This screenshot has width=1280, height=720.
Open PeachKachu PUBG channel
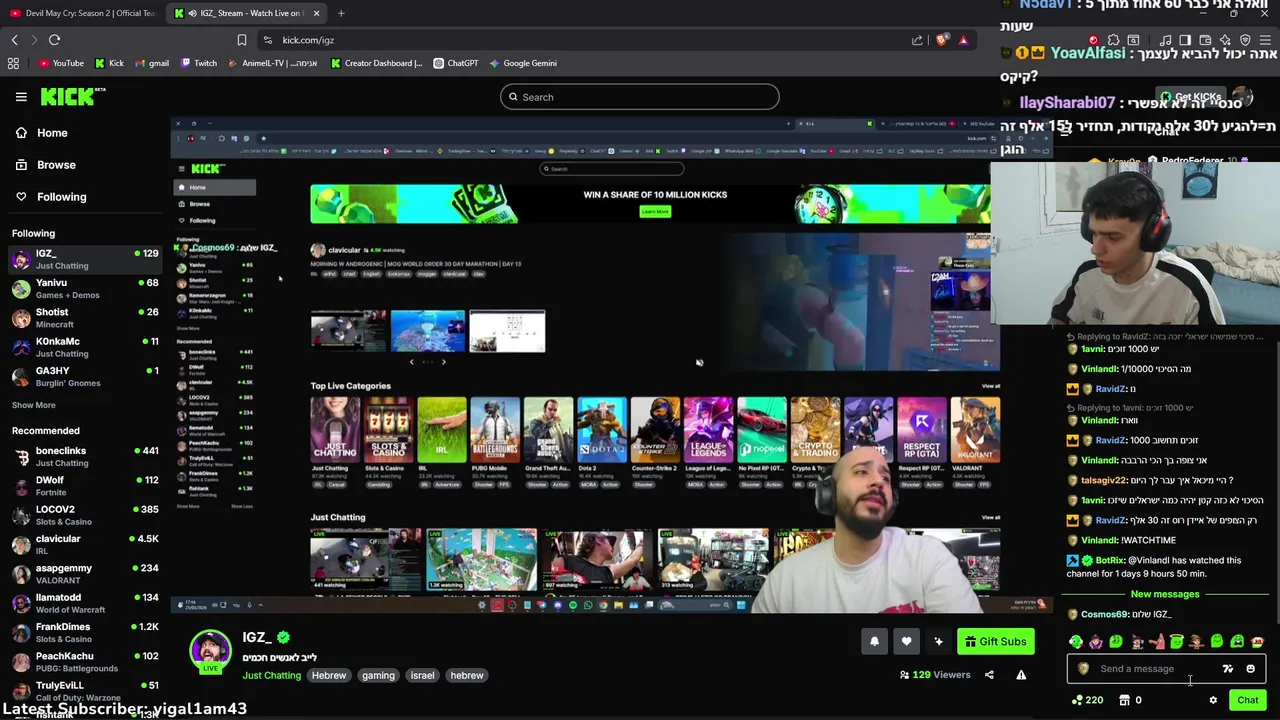85,662
